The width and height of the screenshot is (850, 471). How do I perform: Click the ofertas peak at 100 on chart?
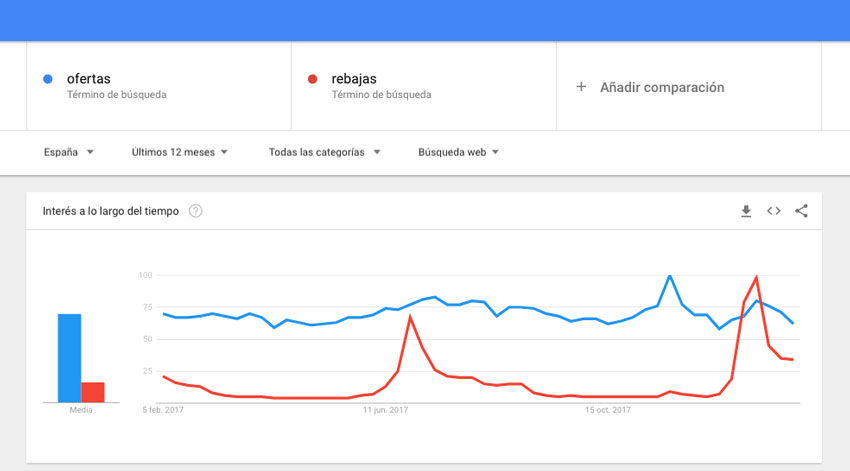tap(670, 276)
